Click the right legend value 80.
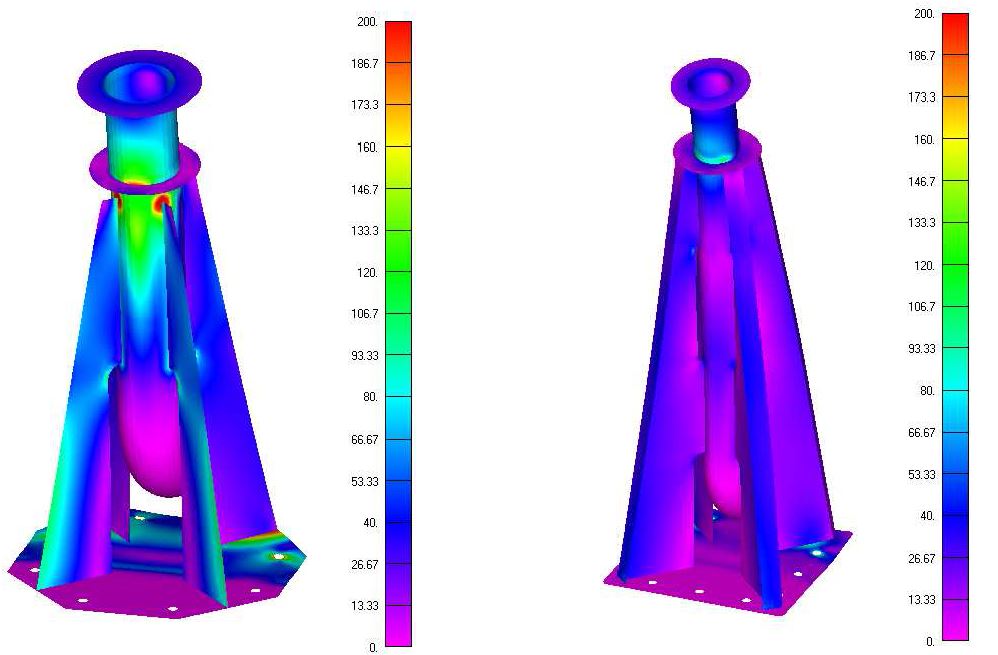This screenshot has height=655, width=998. (x=927, y=390)
